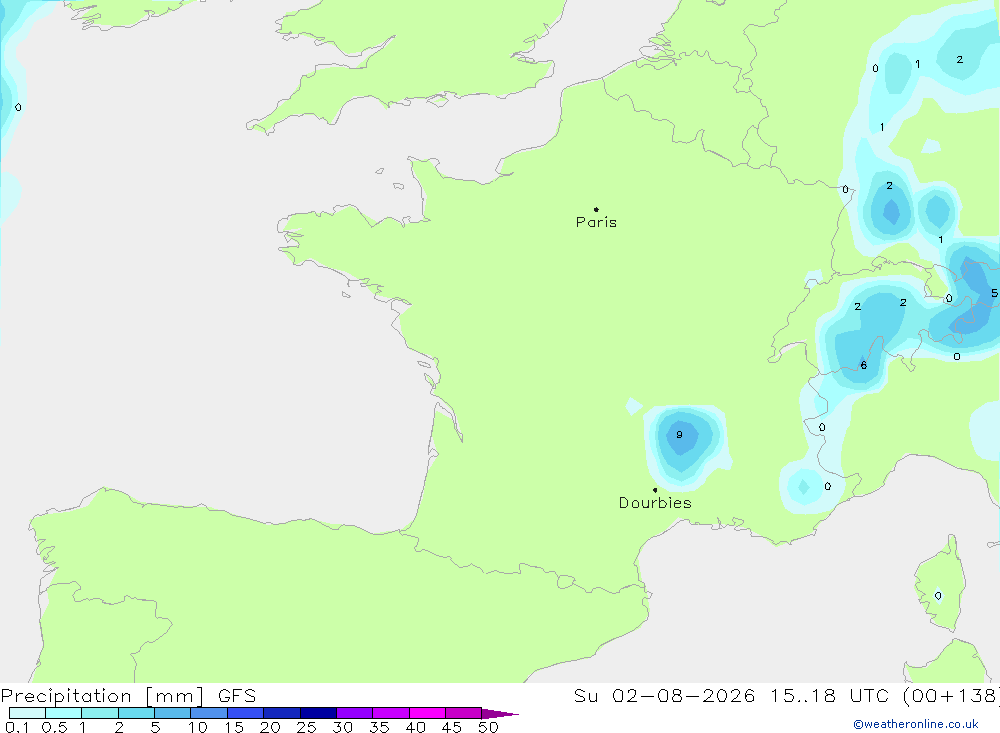Image resolution: width=1000 pixels, height=733 pixels.
Task: Pick the legend swatch between 10 and 15
Action: 209,713
